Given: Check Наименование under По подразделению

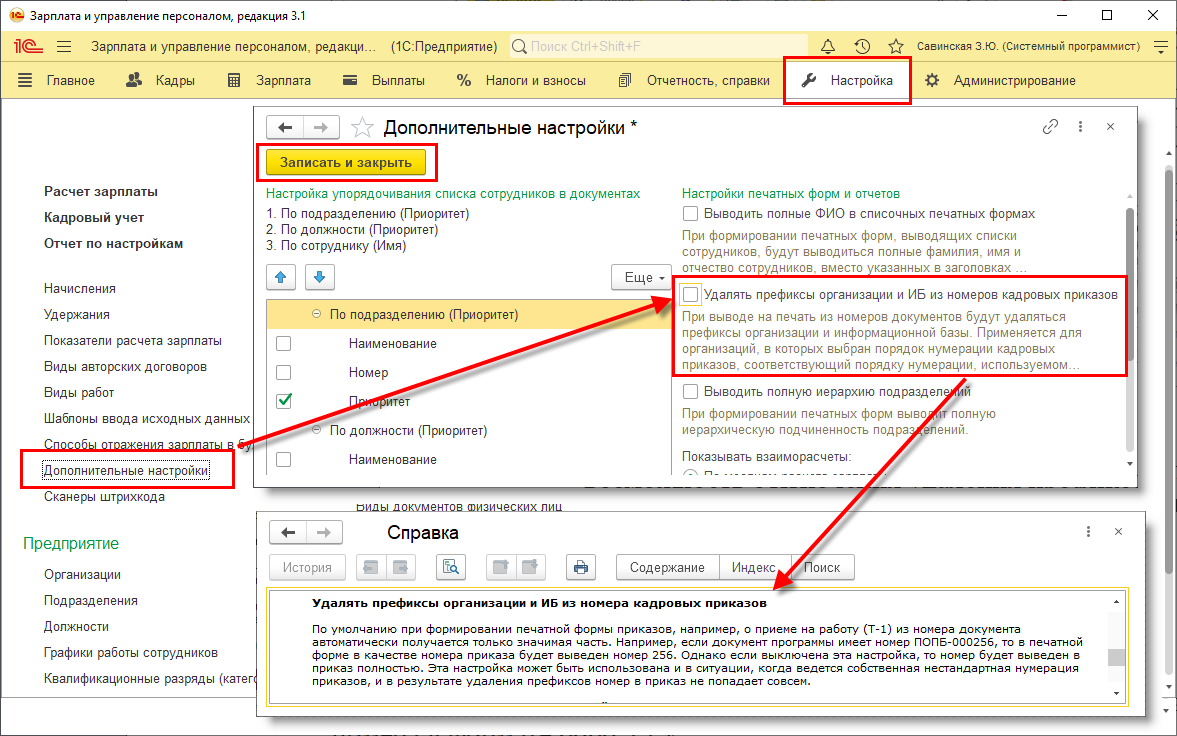Looking at the screenshot, I should point(284,344).
